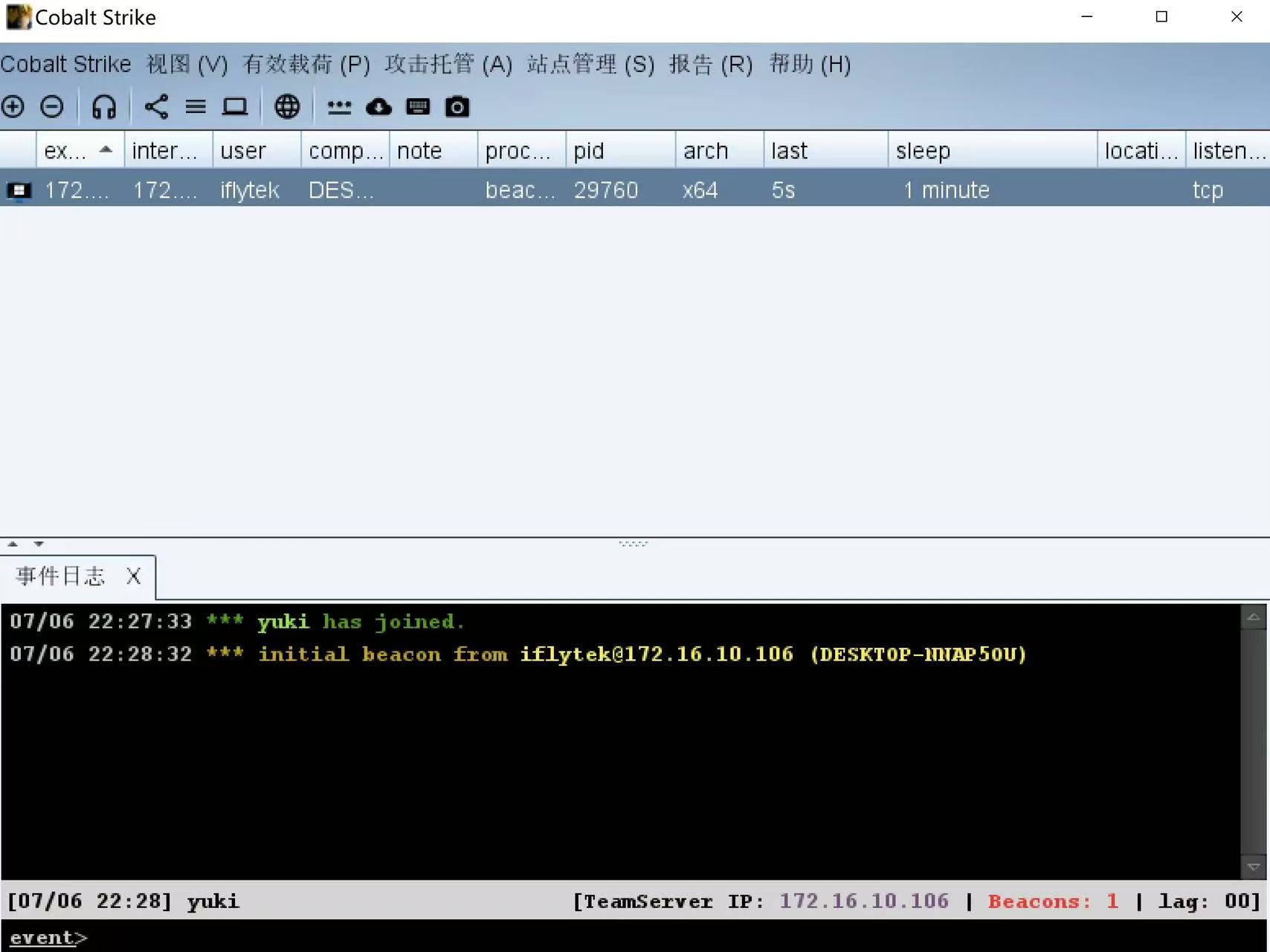The image size is (1270, 952).
Task: View credentials via the dots-and-line icon
Action: click(x=339, y=108)
